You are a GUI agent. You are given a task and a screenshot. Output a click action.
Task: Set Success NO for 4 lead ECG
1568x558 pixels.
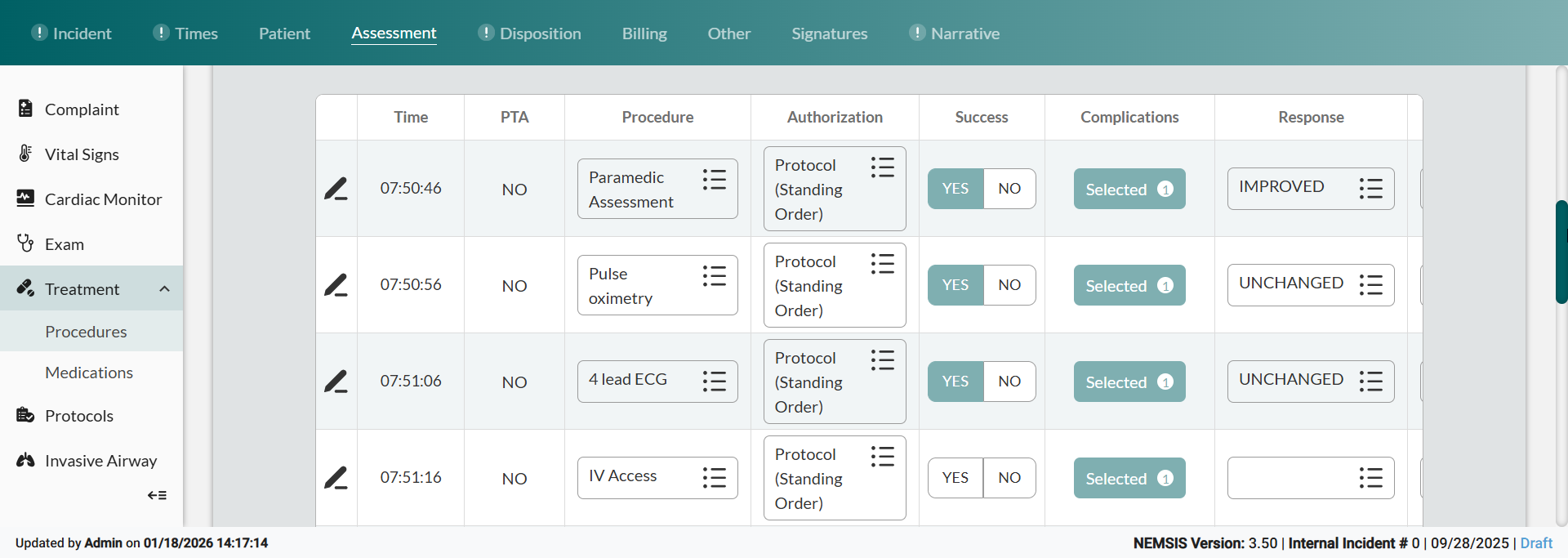pos(1009,382)
